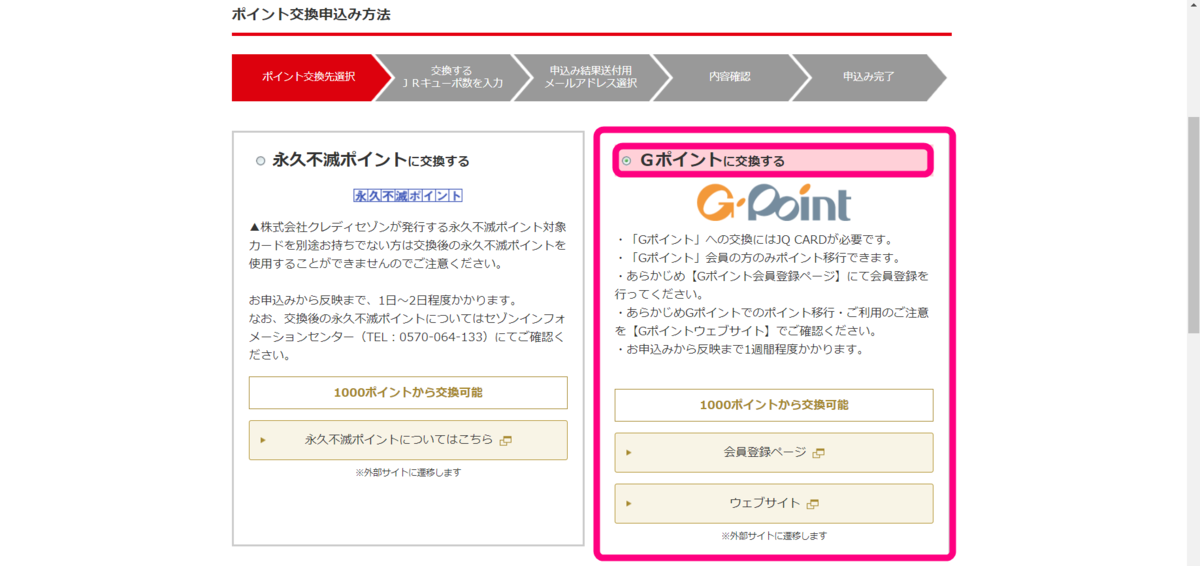The height and width of the screenshot is (566, 1200).
Task: Click arrow marker left of ウェブサイト button
Action: click(x=629, y=504)
